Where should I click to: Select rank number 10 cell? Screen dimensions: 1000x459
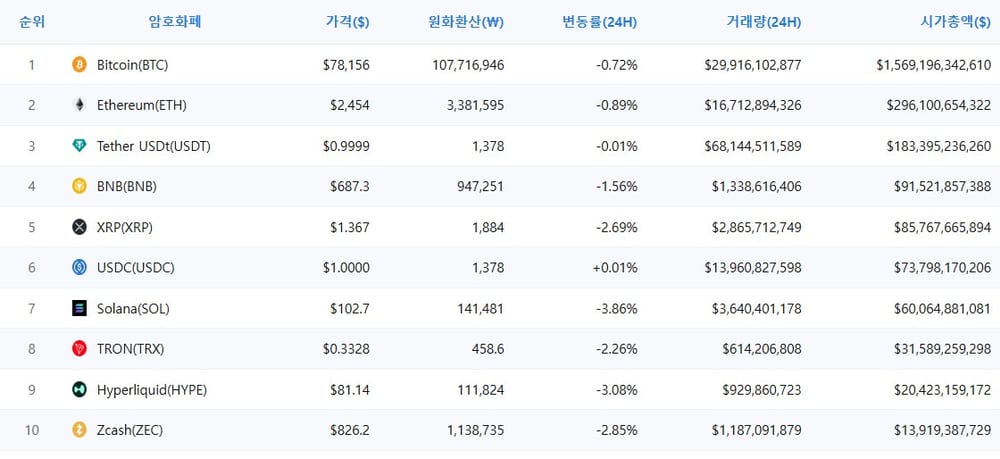(x=32, y=431)
